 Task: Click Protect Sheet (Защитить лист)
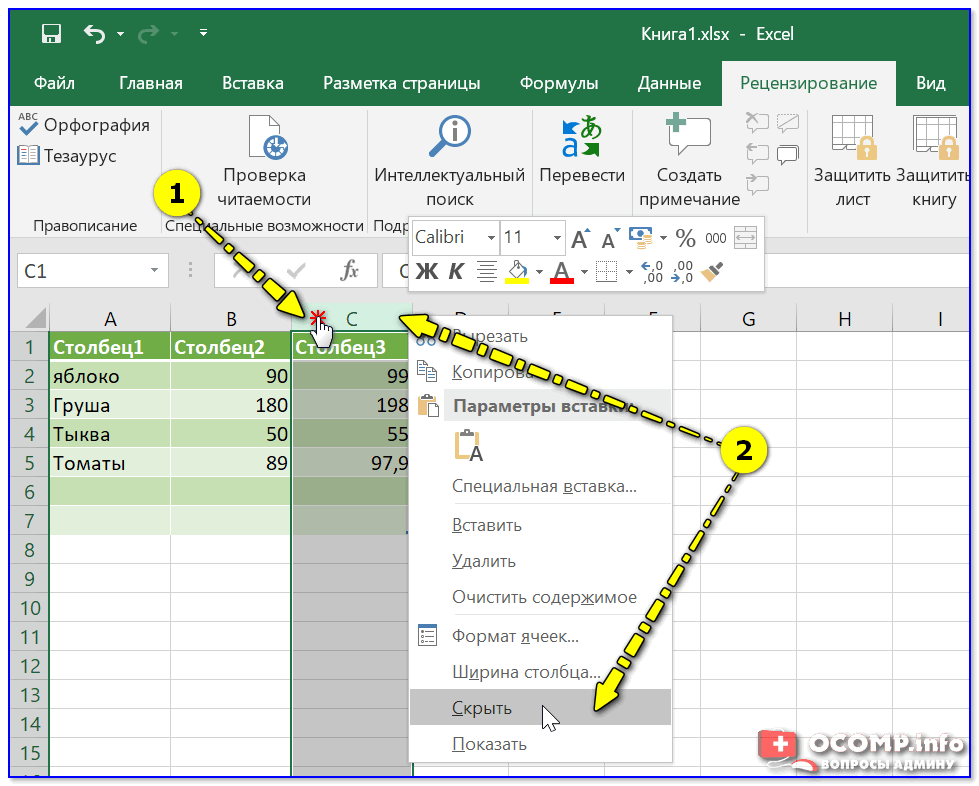[852, 160]
